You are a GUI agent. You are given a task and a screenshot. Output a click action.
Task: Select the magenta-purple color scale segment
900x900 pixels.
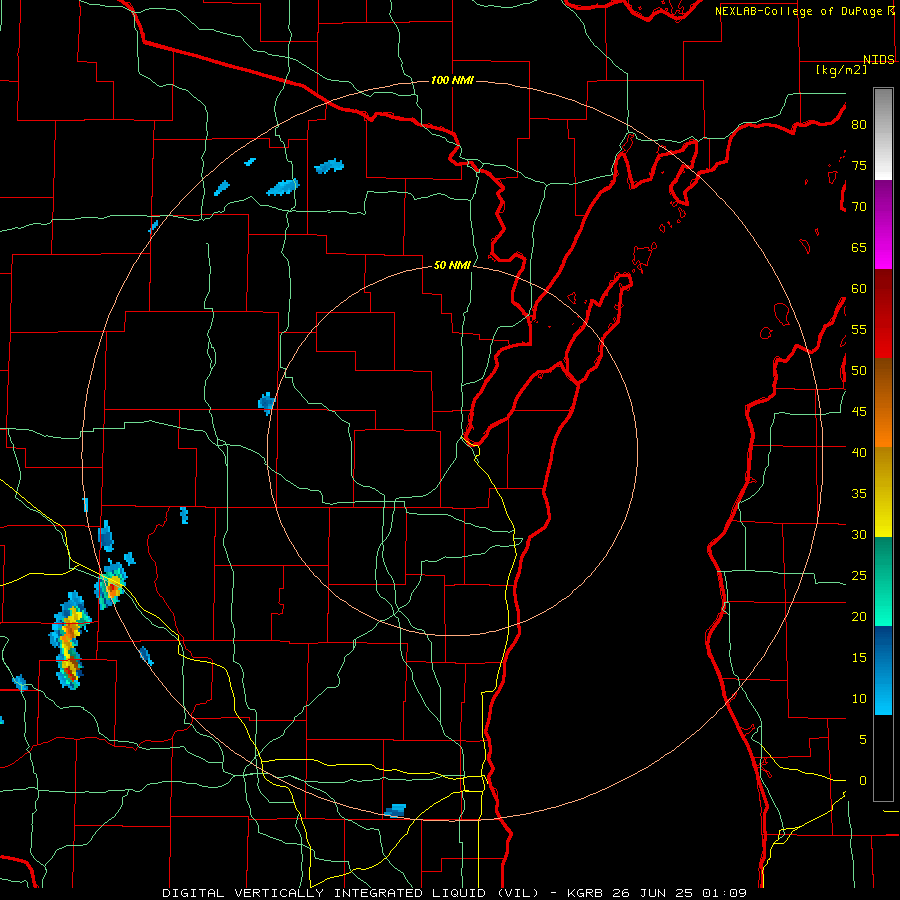883,224
